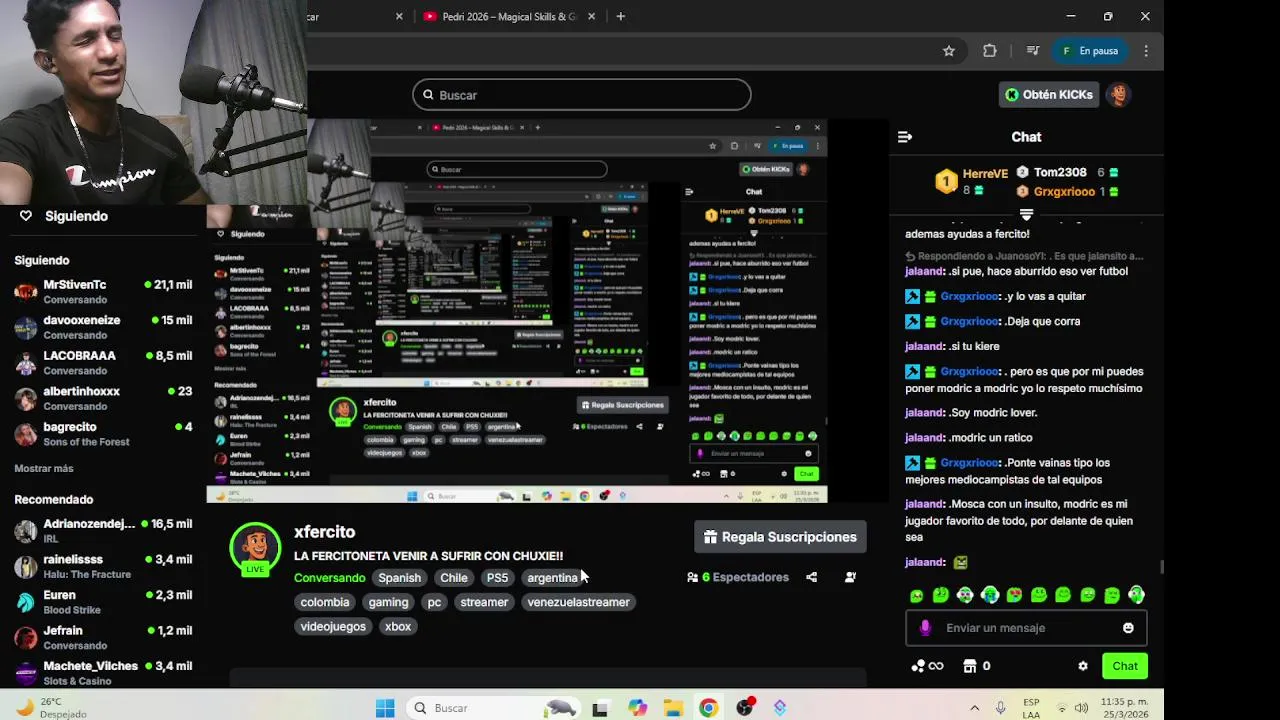Click the first quick emote in chat
The height and width of the screenshot is (720, 1280).
point(916,595)
